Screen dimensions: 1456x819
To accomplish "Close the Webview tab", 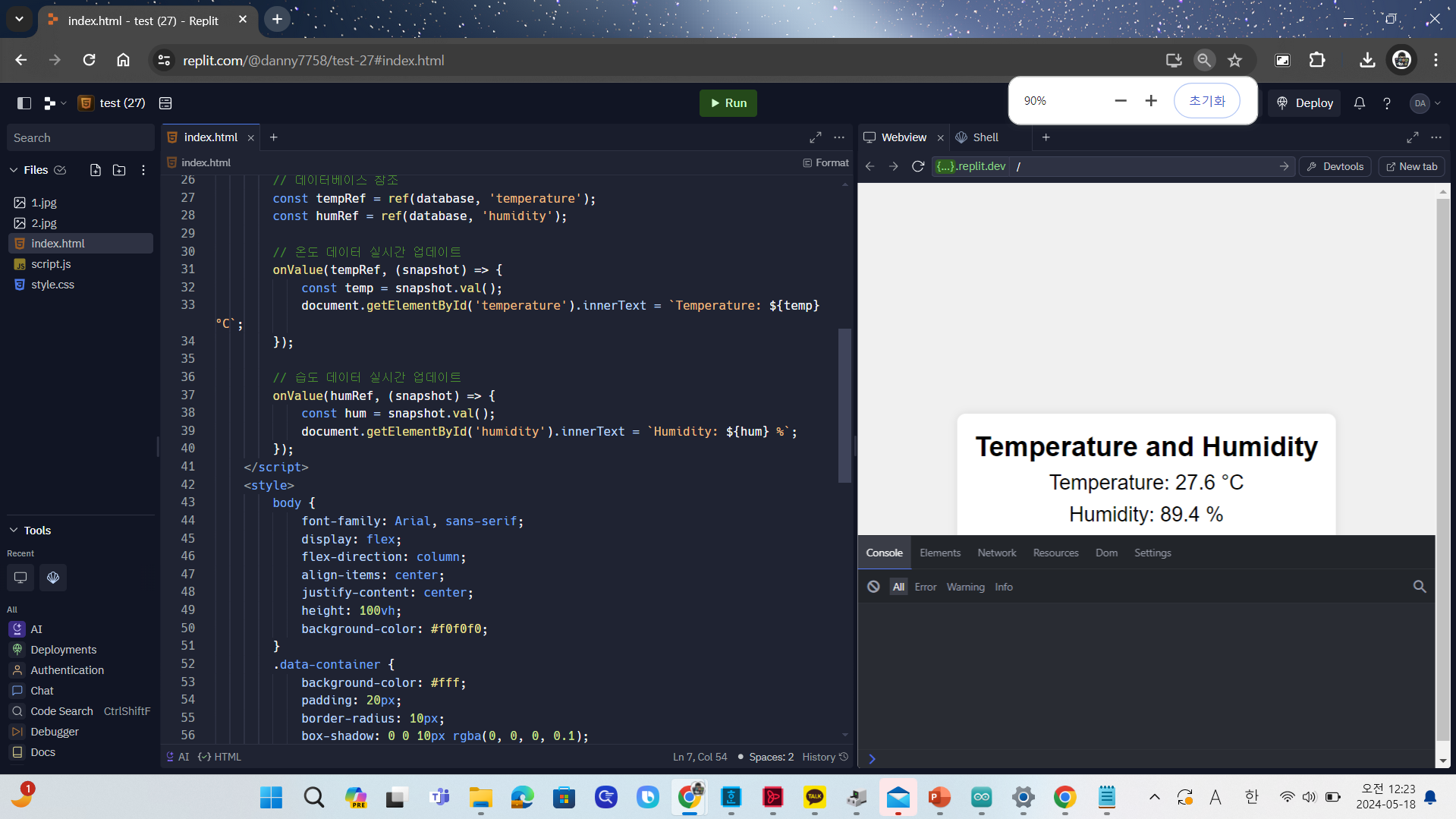I will 941,138.
